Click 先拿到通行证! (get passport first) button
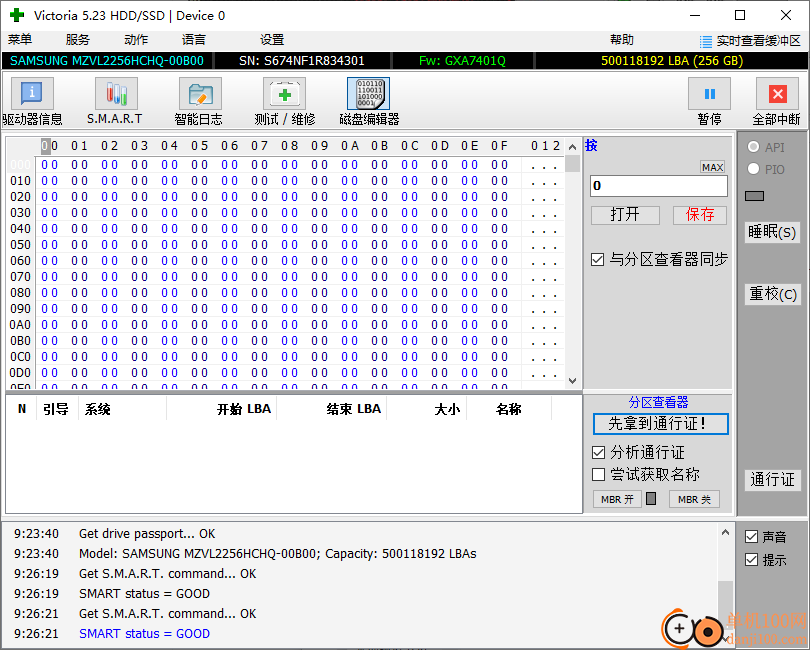Viewport: 810px width, 650px height. (661, 424)
